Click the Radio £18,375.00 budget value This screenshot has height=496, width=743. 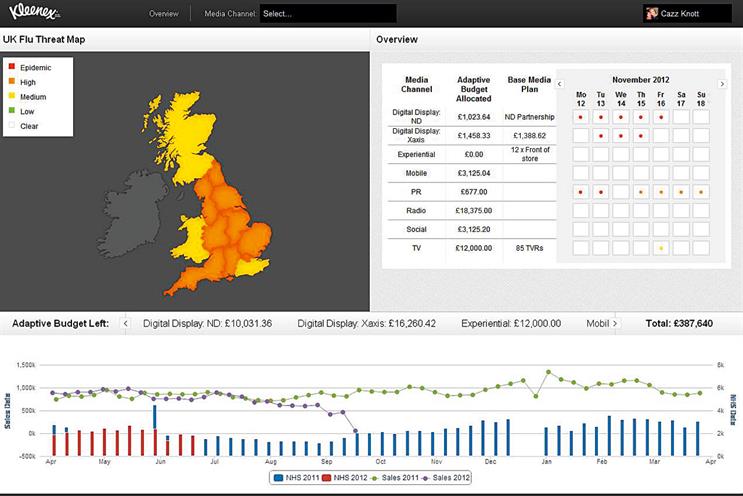pyautogui.click(x=474, y=210)
